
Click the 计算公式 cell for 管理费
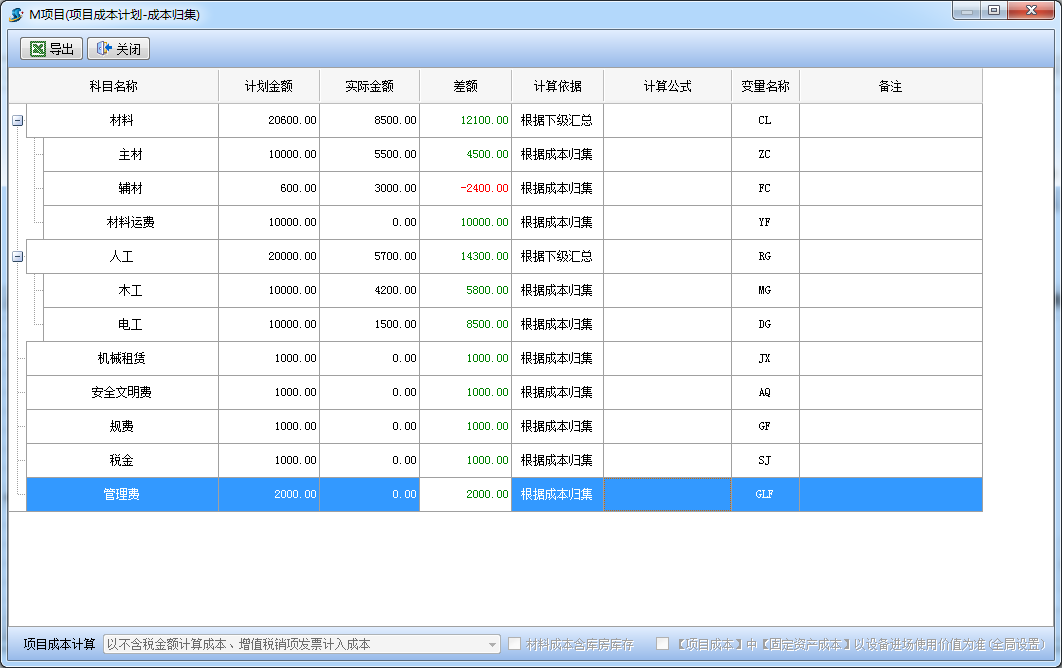pos(667,494)
